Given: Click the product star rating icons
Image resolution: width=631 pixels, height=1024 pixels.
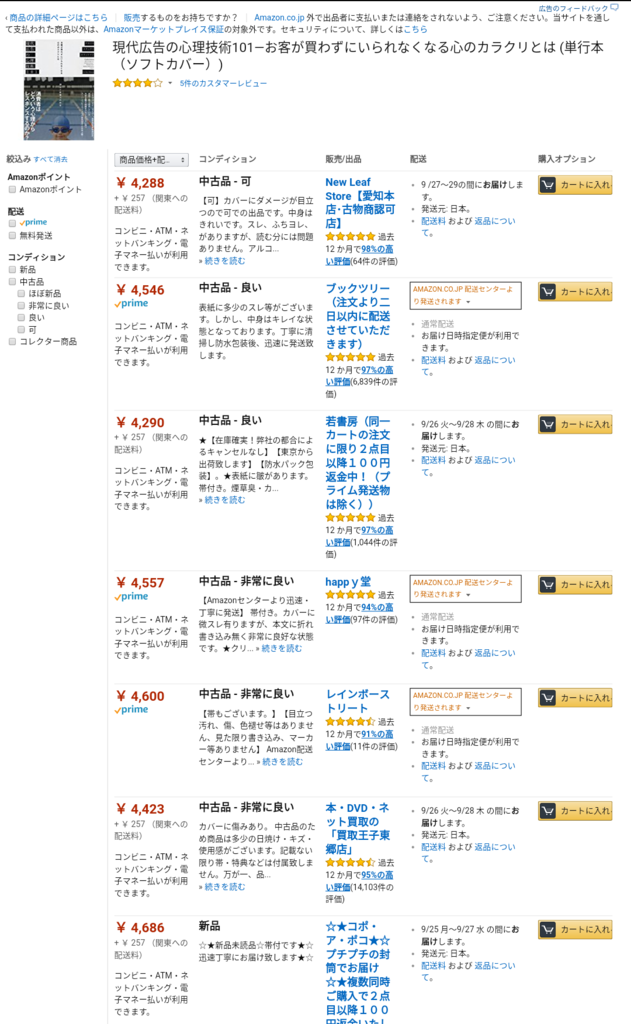Looking at the screenshot, I should (x=137, y=83).
